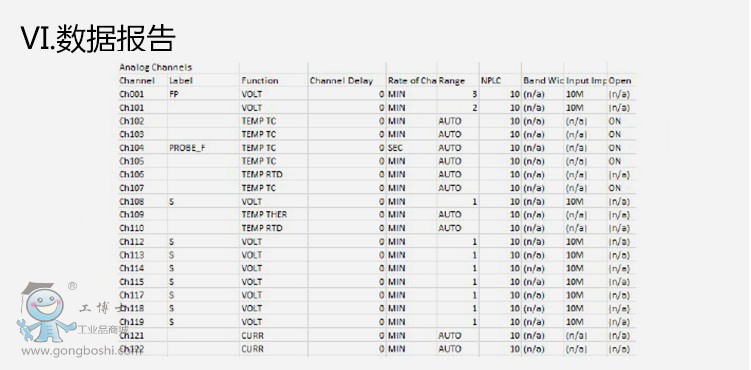Select the Channel column header
Viewport: 751px width, 370px height.
click(x=137, y=81)
